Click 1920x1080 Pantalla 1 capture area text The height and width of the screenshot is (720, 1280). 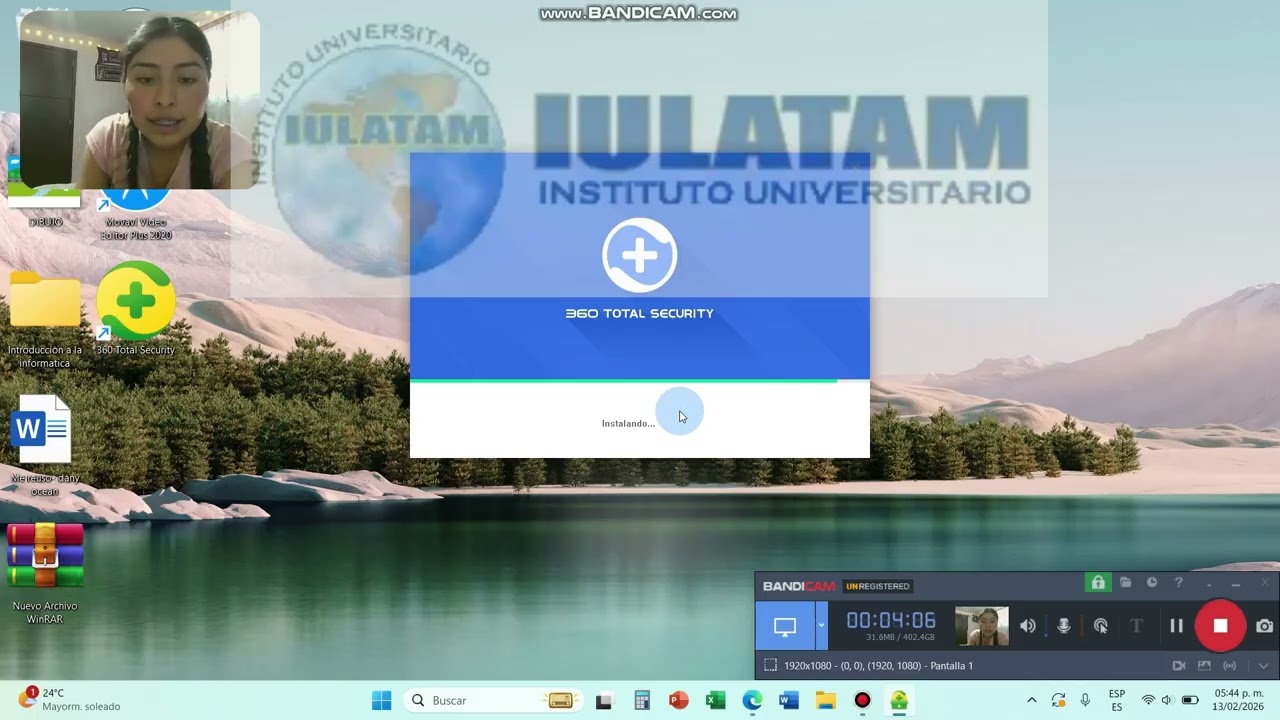tap(878, 666)
